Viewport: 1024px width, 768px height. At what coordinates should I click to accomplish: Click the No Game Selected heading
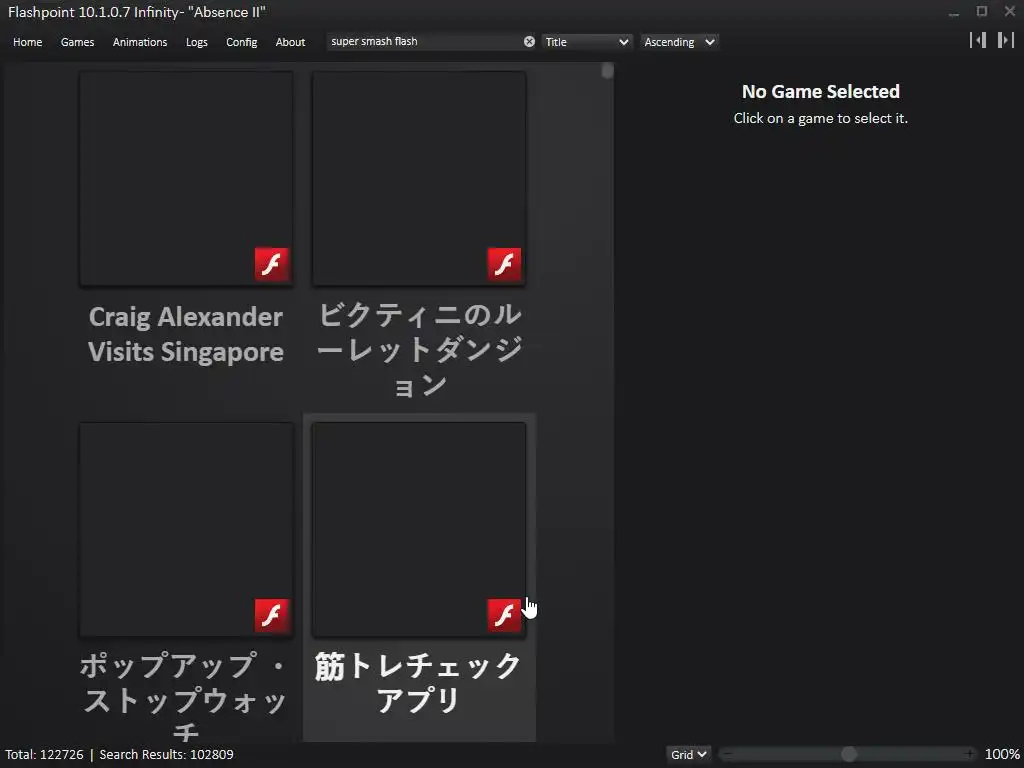[x=821, y=91]
